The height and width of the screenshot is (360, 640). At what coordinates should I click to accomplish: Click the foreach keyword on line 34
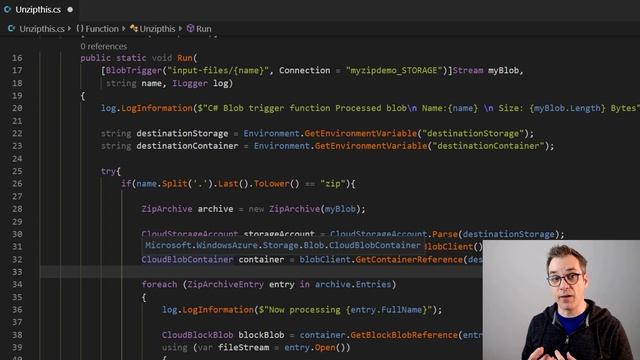pyautogui.click(x=159, y=284)
